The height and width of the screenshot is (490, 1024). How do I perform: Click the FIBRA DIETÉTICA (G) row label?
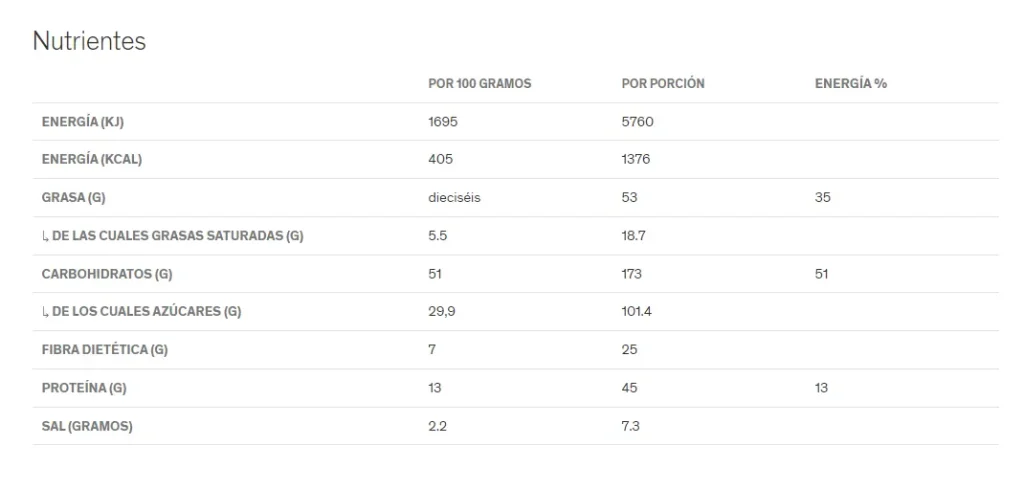click(x=104, y=350)
